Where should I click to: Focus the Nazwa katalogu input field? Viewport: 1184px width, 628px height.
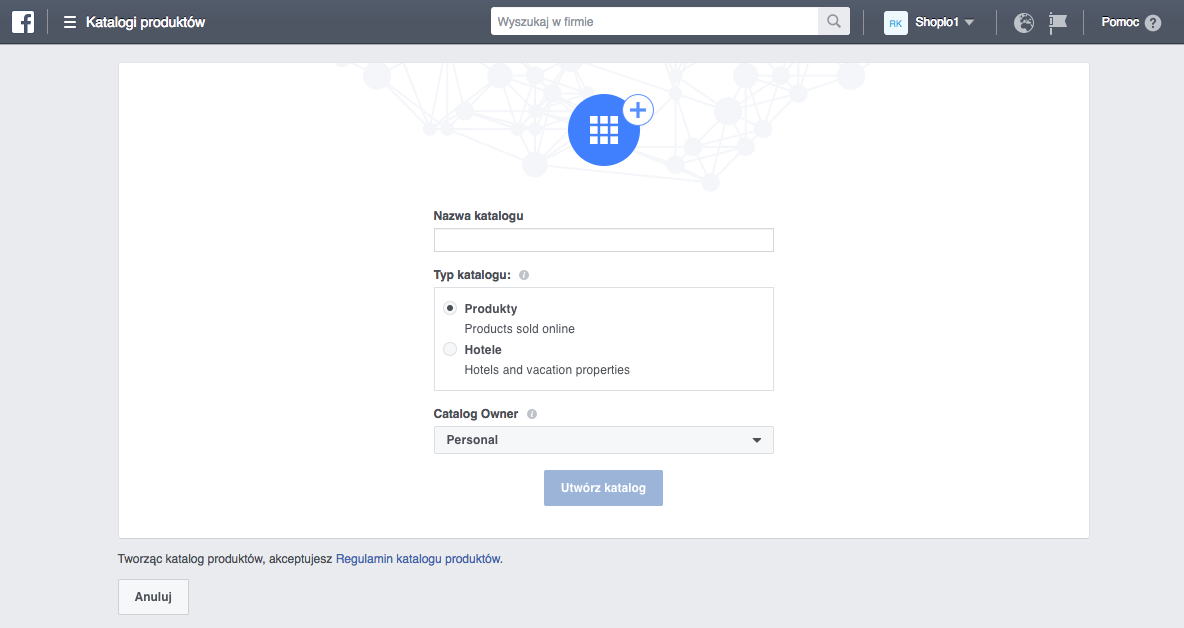(x=603, y=240)
